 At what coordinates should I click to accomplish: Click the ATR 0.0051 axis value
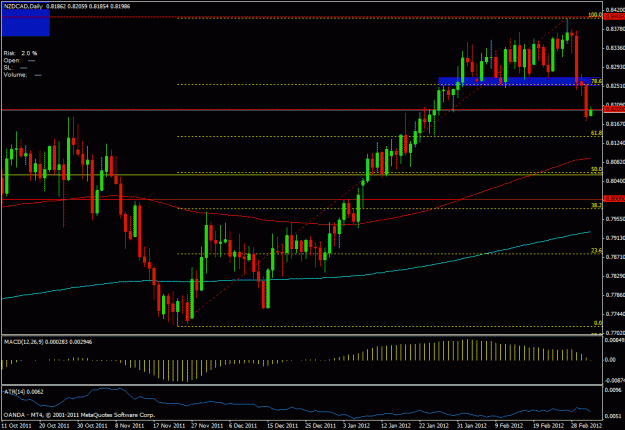pyautogui.click(x=613, y=416)
